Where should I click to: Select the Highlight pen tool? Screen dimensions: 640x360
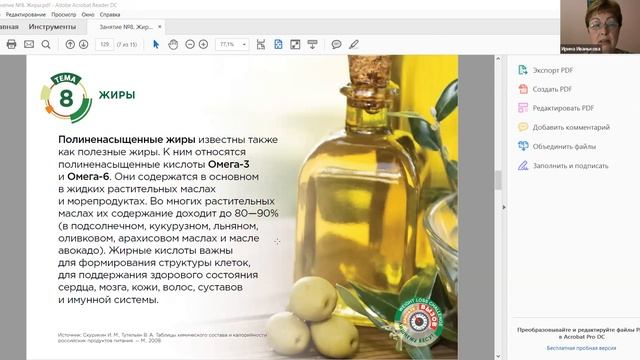(354, 44)
